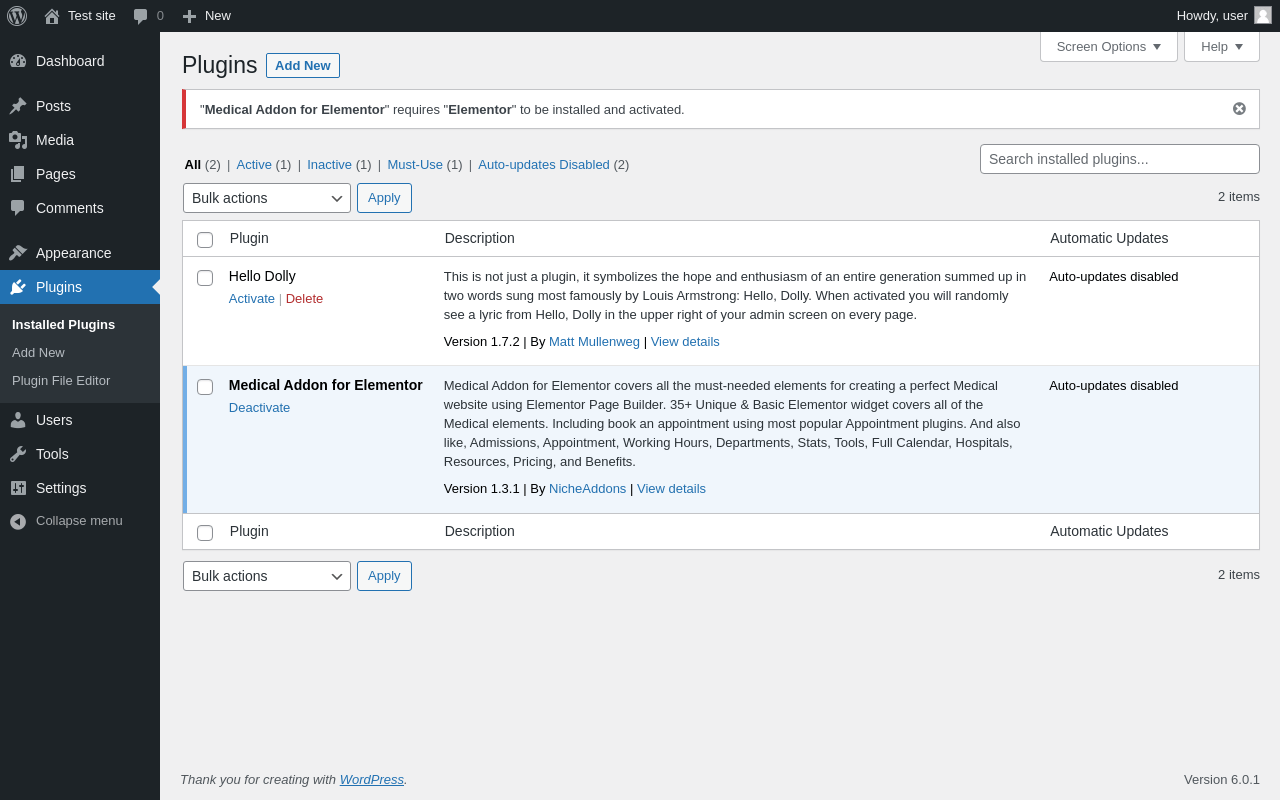This screenshot has width=1280, height=800.
Task: Click the Users person icon
Action: click(18, 420)
